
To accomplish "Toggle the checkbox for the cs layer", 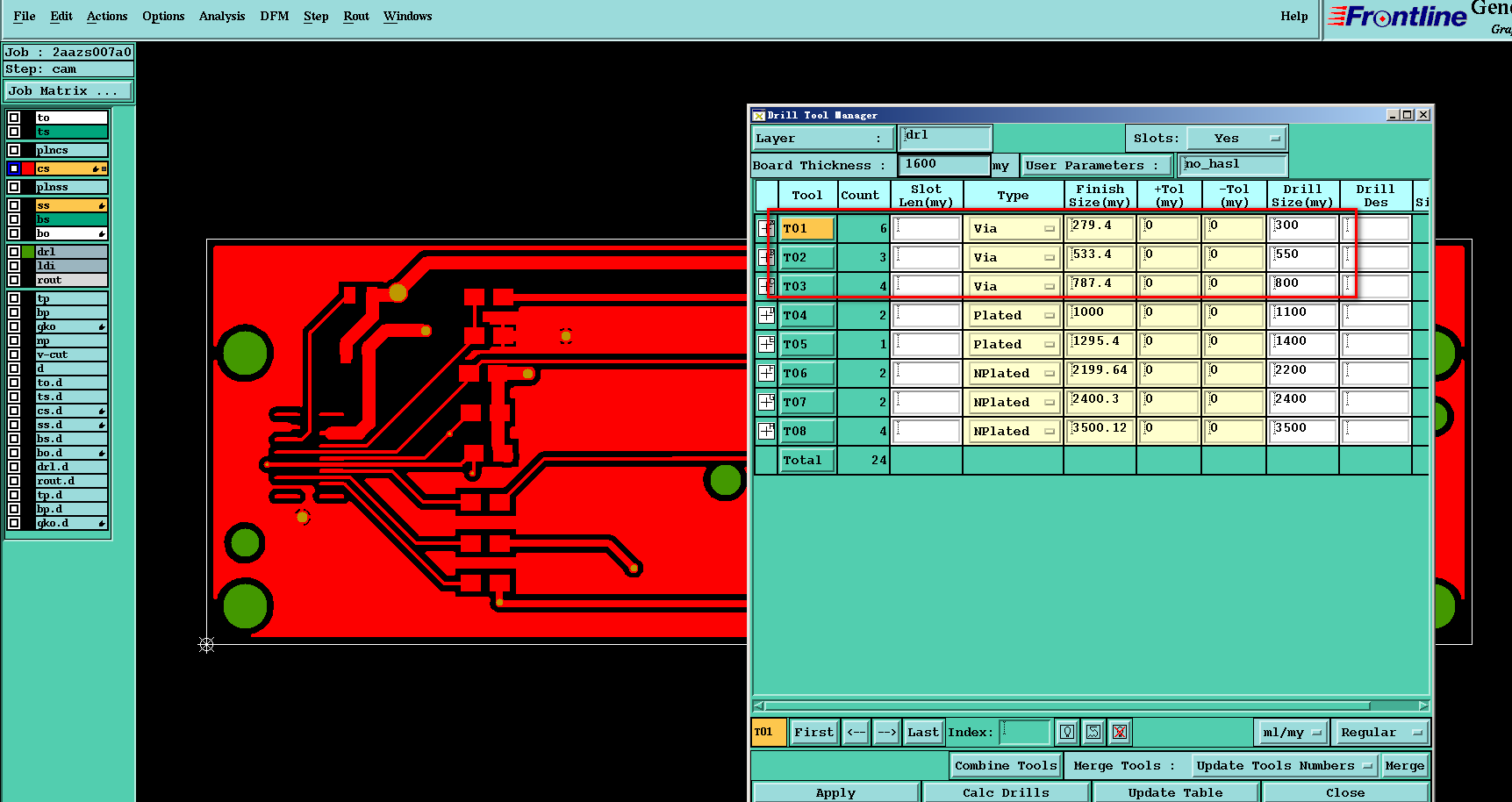I will 14,168.
